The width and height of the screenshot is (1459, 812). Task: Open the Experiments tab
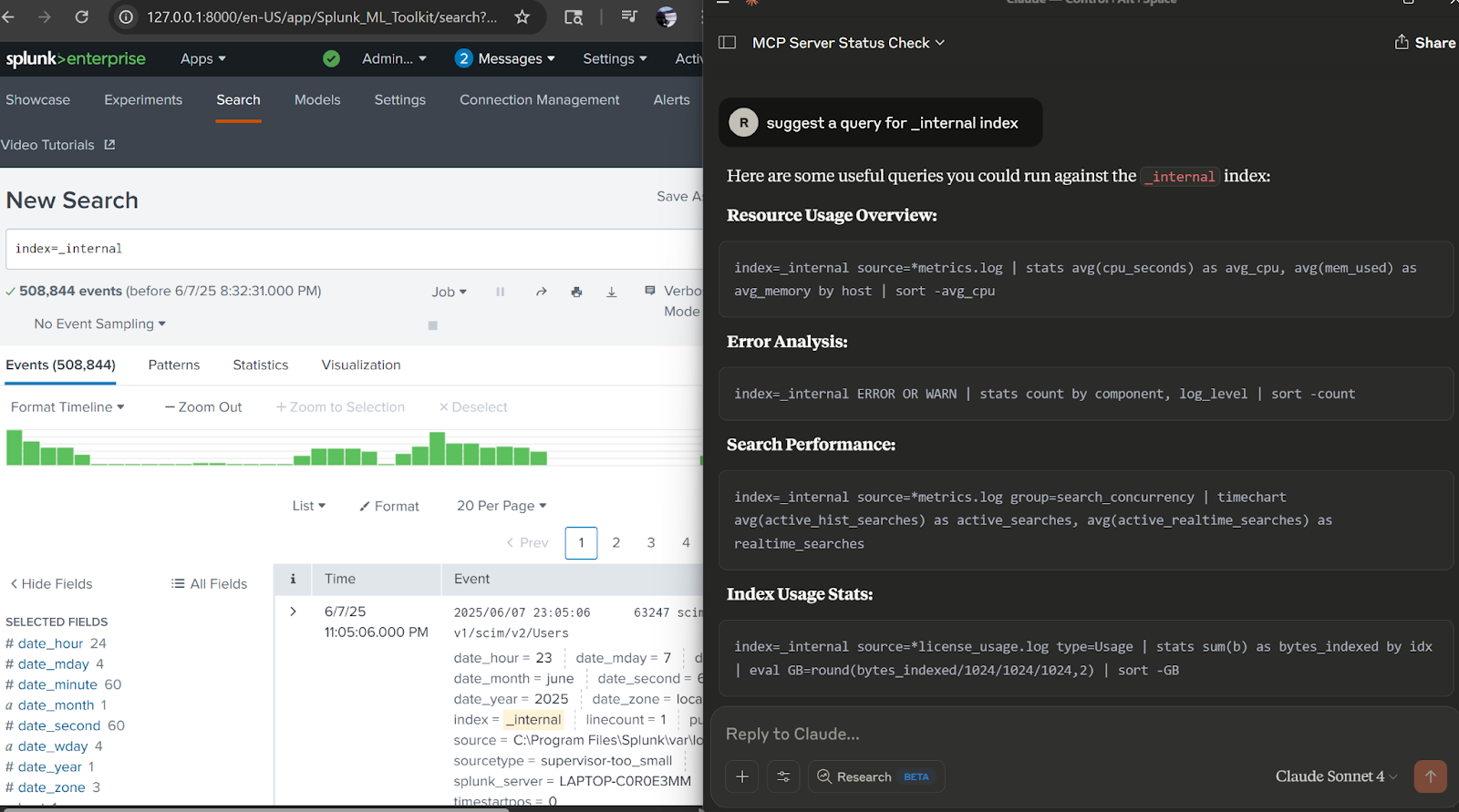(x=143, y=99)
